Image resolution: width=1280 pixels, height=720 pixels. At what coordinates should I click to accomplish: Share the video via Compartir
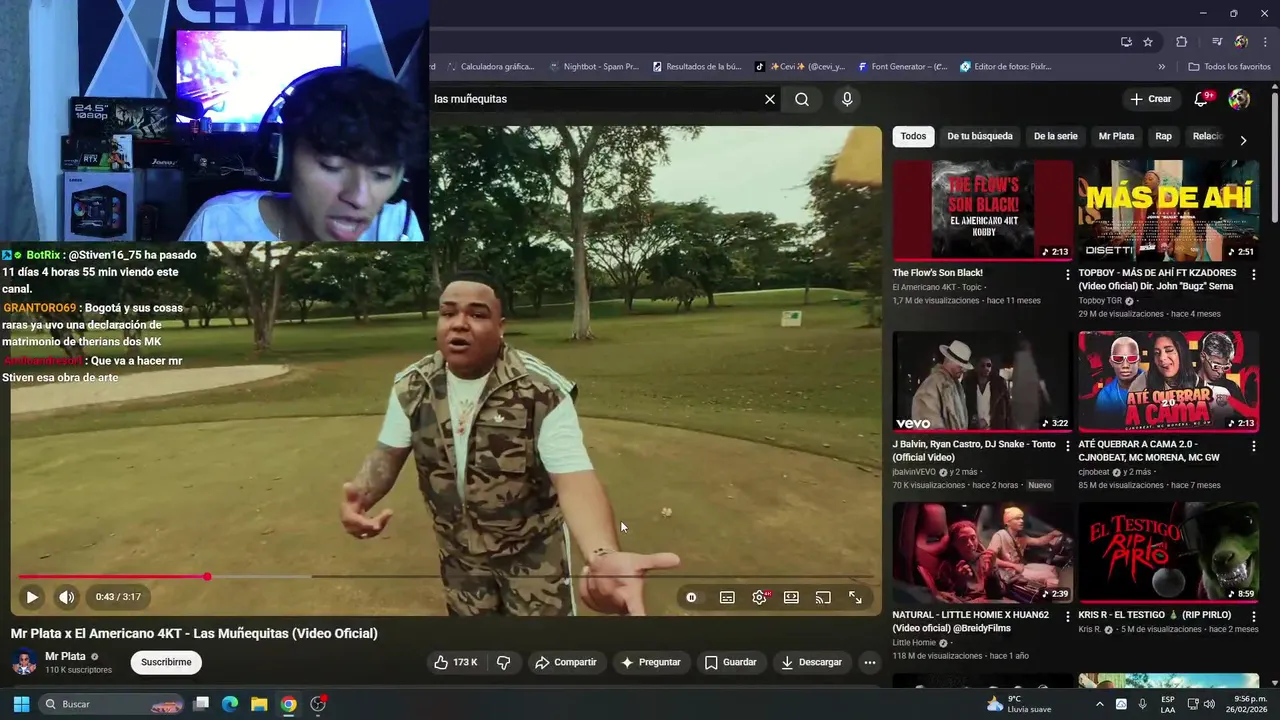click(566, 662)
